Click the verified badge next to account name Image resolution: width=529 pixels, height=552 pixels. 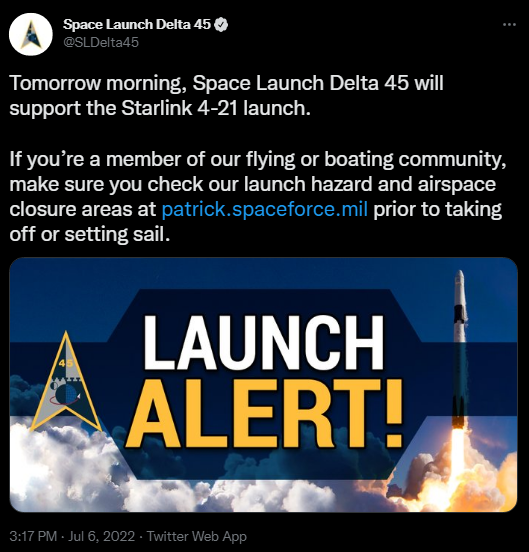tap(221, 25)
